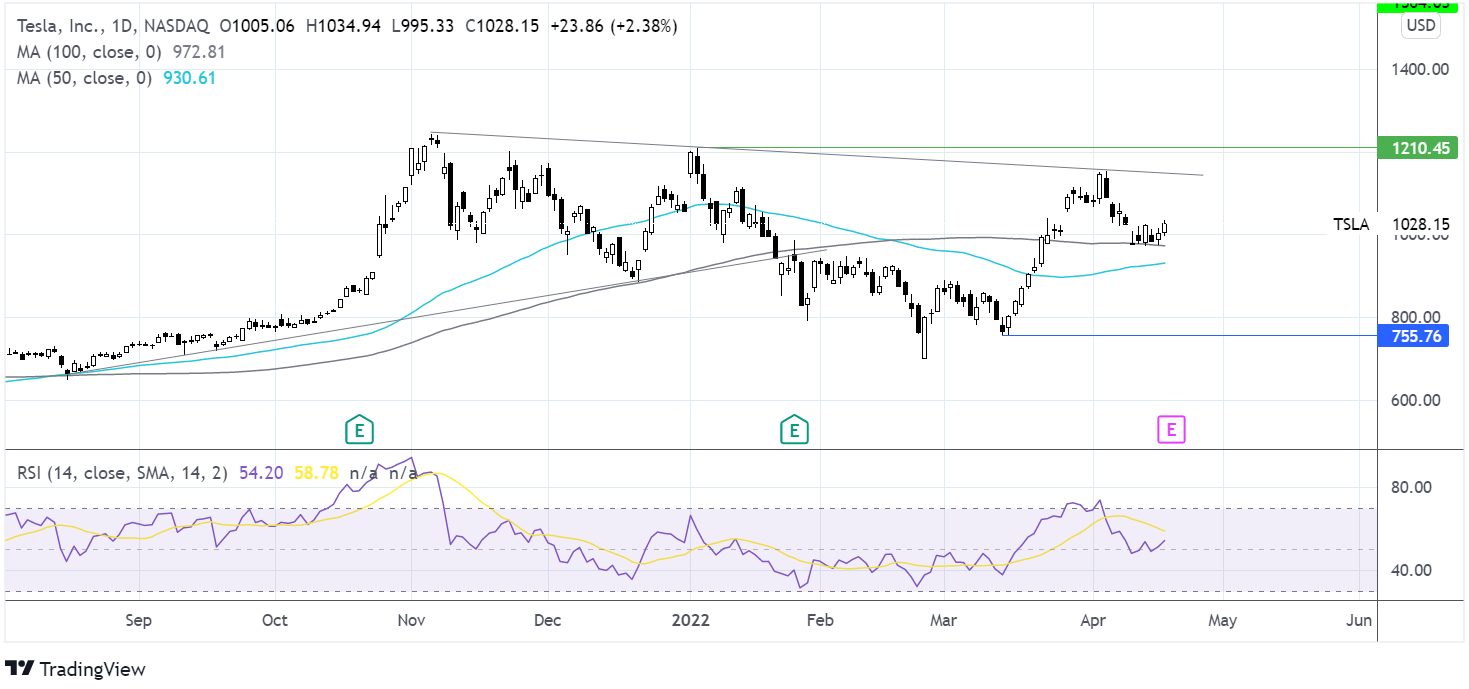Open the purple upcoming earnings E marker
The width and height of the screenshot is (1469, 689).
click(x=1171, y=430)
